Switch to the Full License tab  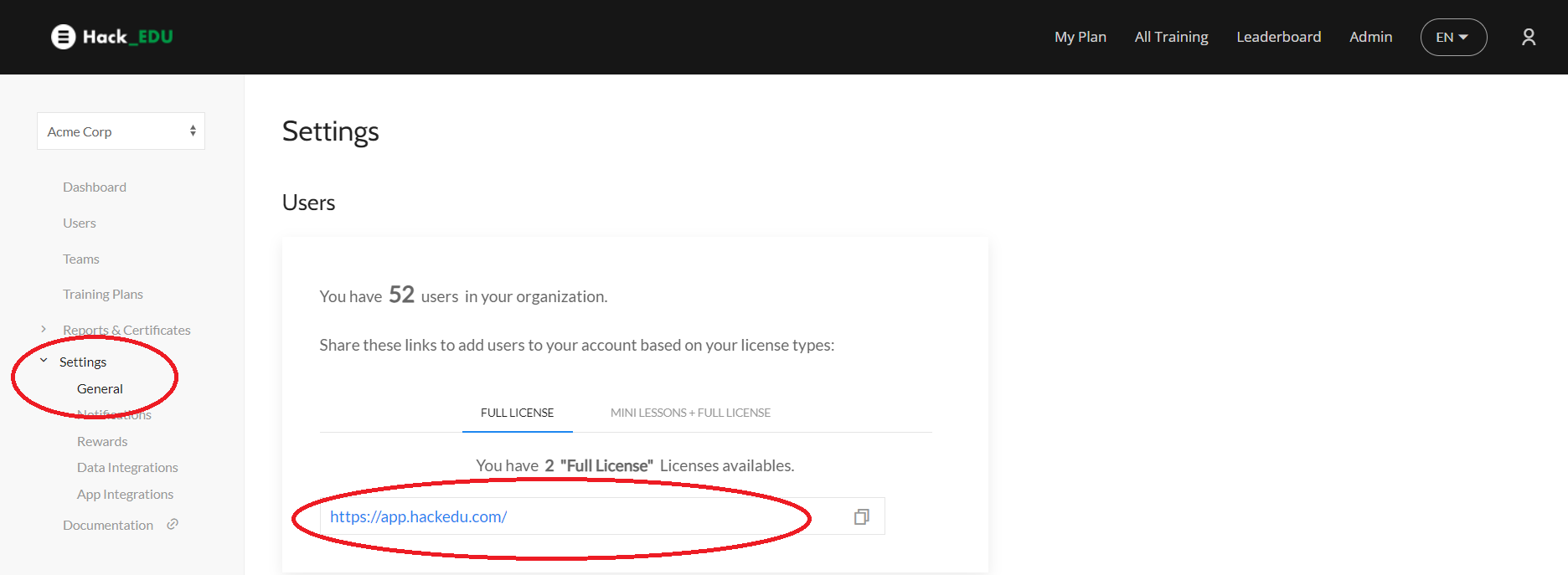(517, 413)
